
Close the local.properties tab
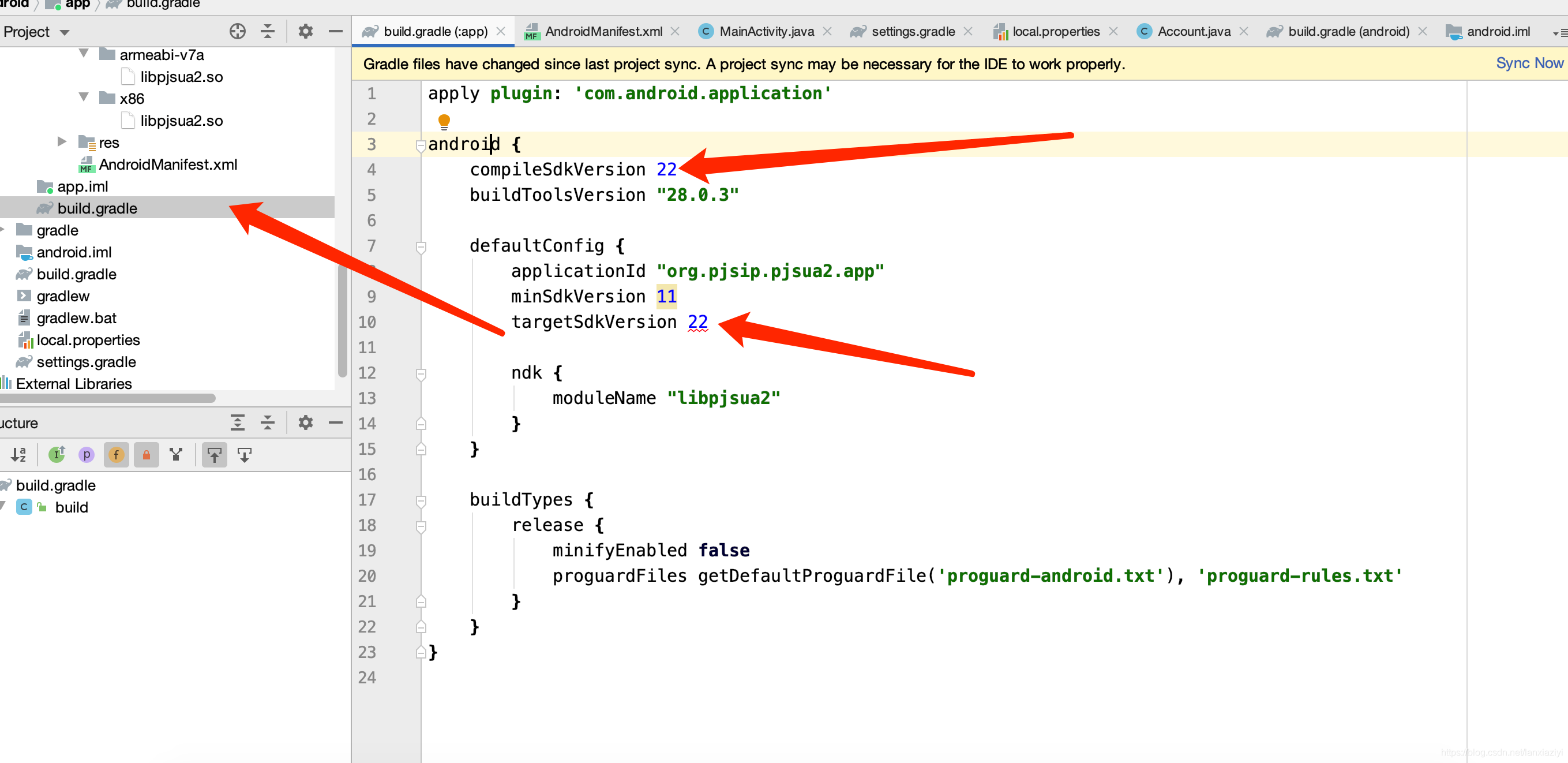coord(1113,31)
